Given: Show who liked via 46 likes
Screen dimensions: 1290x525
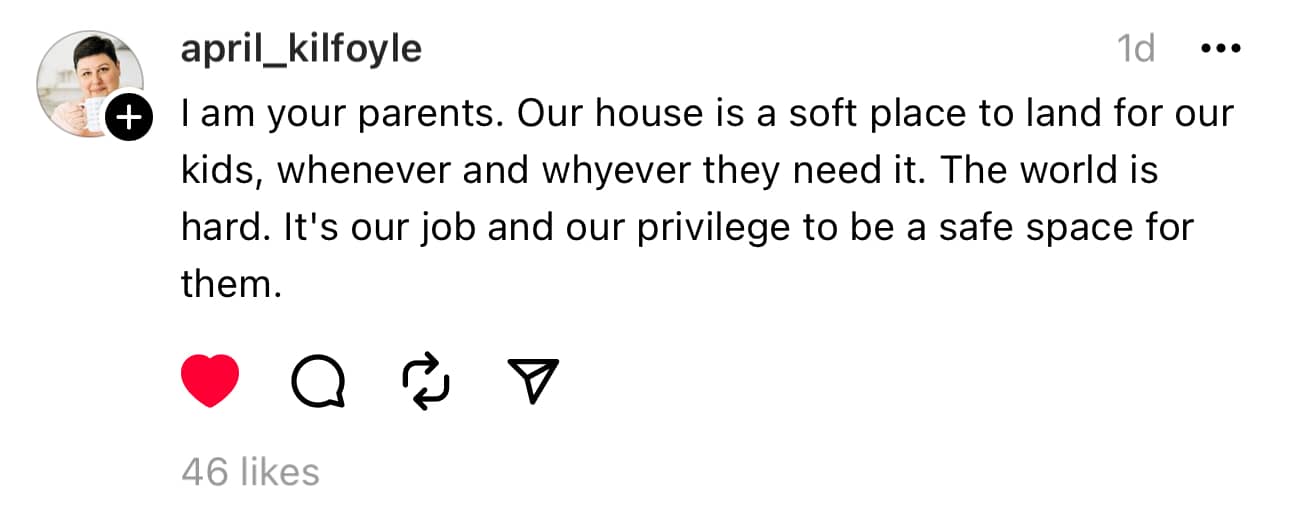Looking at the screenshot, I should pos(250,472).
